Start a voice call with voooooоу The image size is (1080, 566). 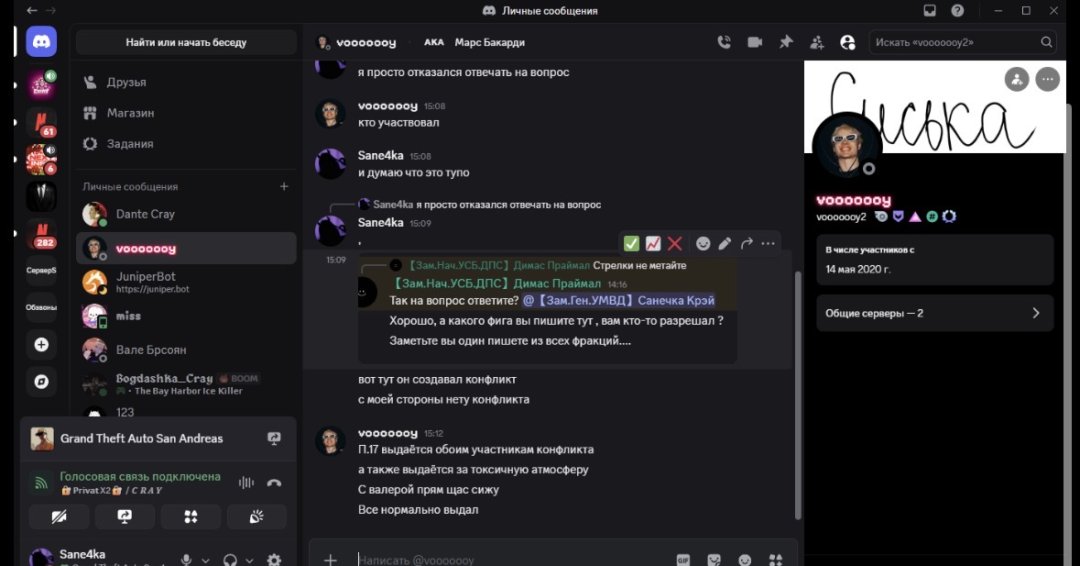coord(724,42)
